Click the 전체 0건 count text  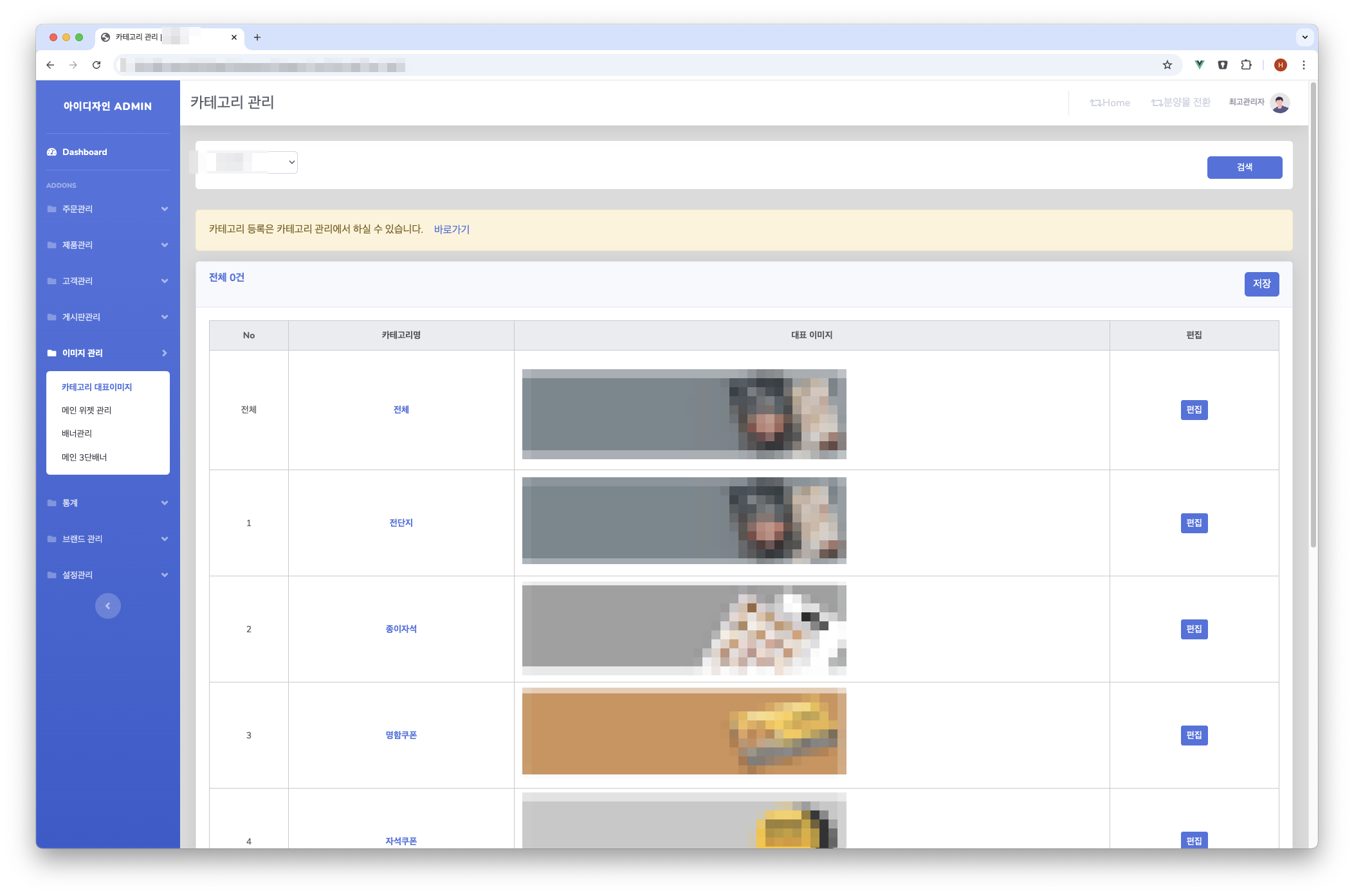(226, 278)
